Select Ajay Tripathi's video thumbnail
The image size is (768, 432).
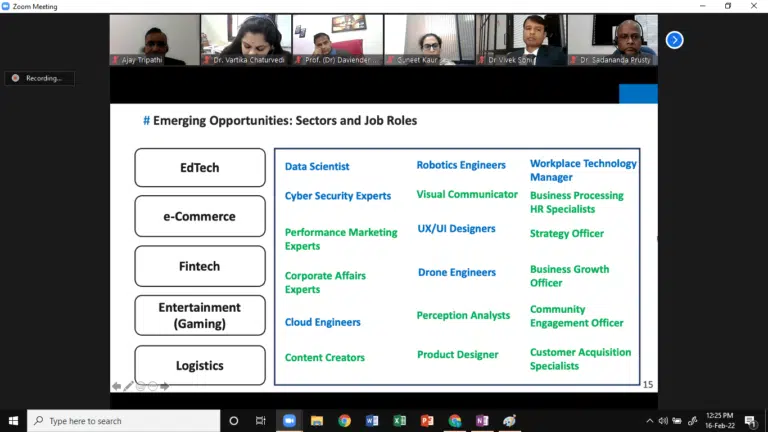(154, 40)
